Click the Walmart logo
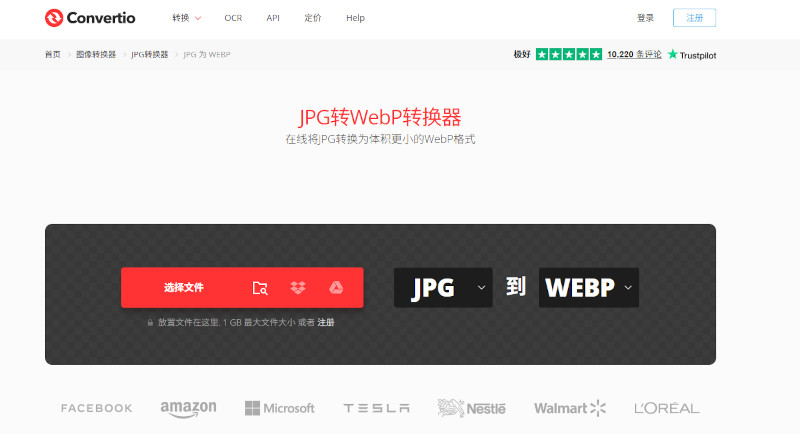Viewport: 800px width, 434px height. click(570, 409)
